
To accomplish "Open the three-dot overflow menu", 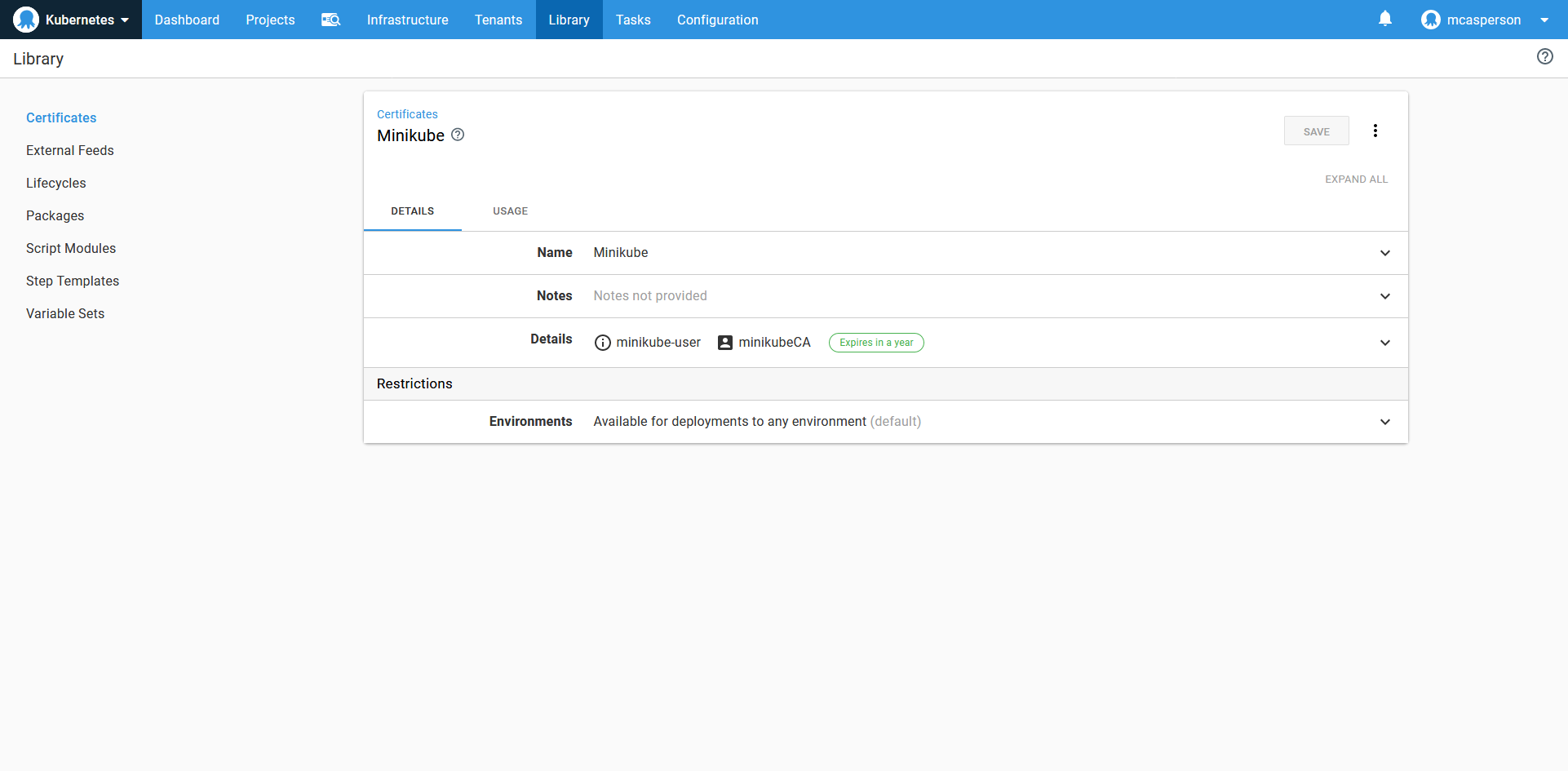I will (1375, 131).
